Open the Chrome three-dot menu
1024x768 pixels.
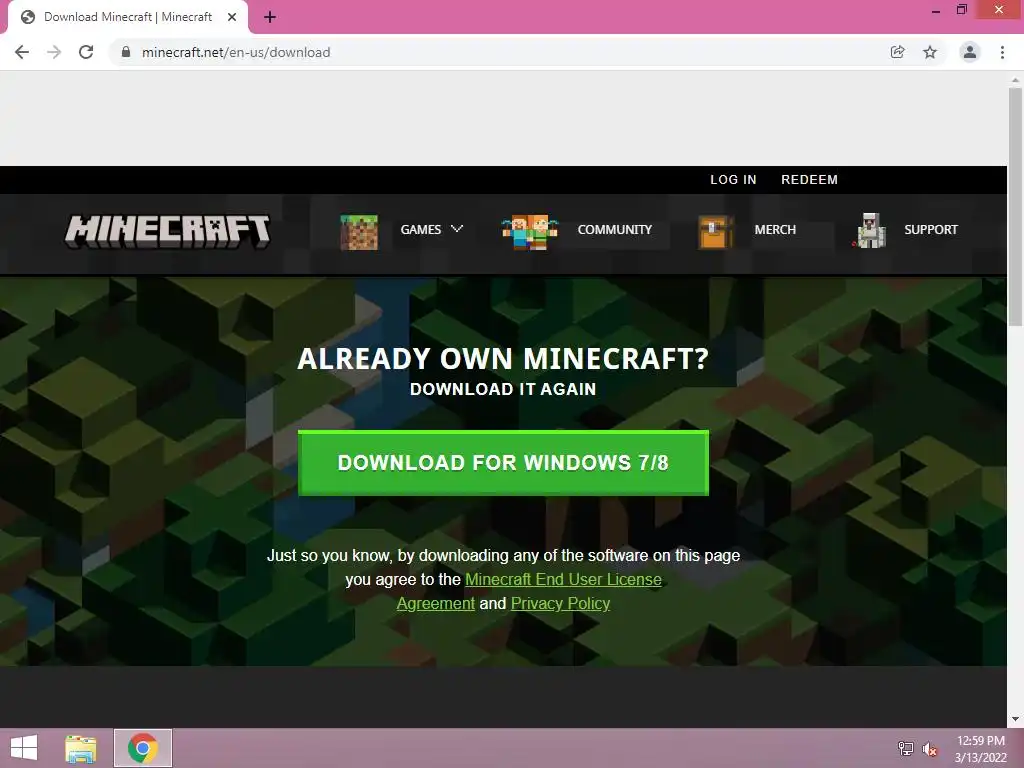(x=1002, y=52)
